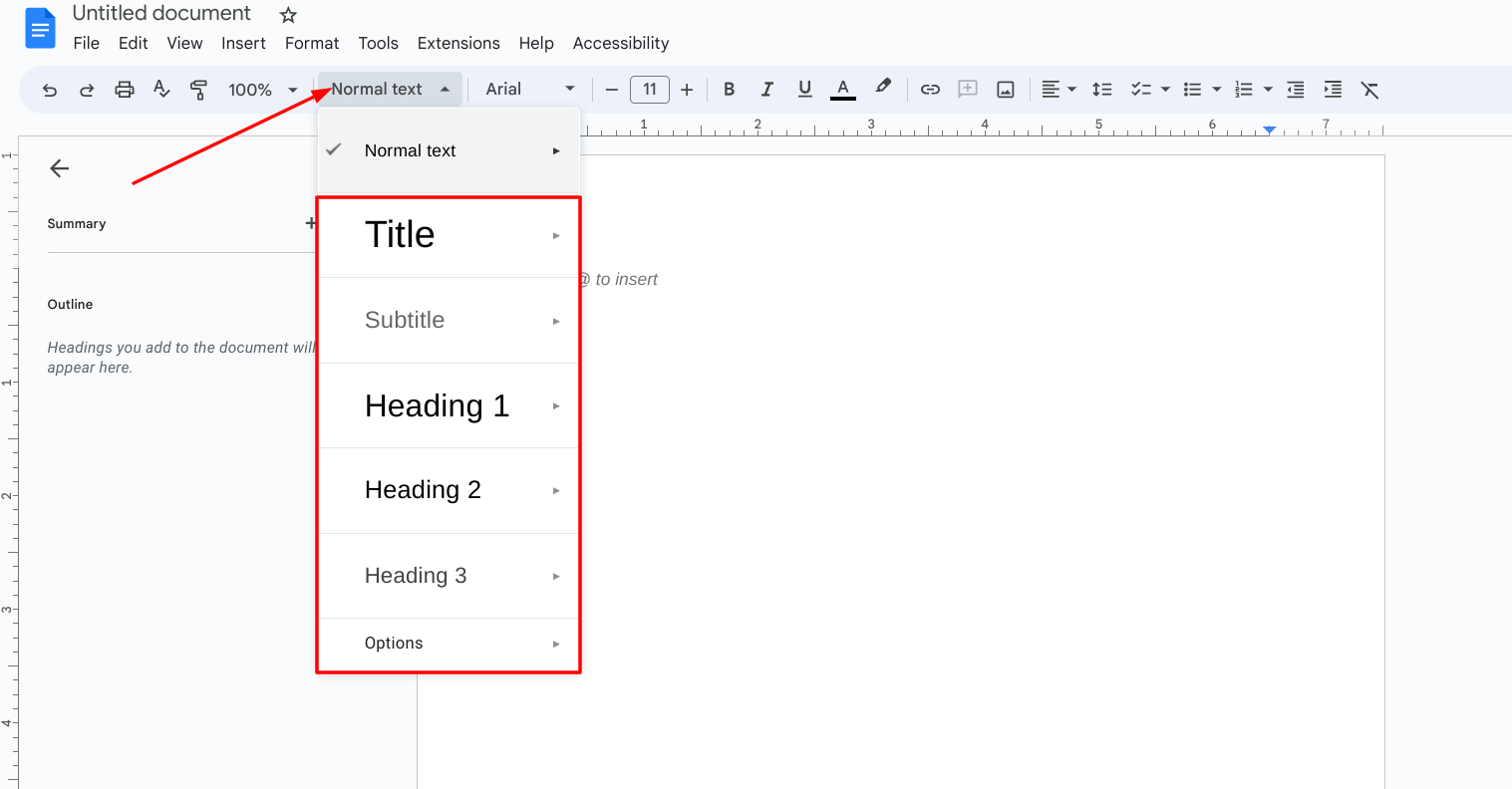1512x789 pixels.
Task: Increase the paragraph indent
Action: (x=1333, y=90)
